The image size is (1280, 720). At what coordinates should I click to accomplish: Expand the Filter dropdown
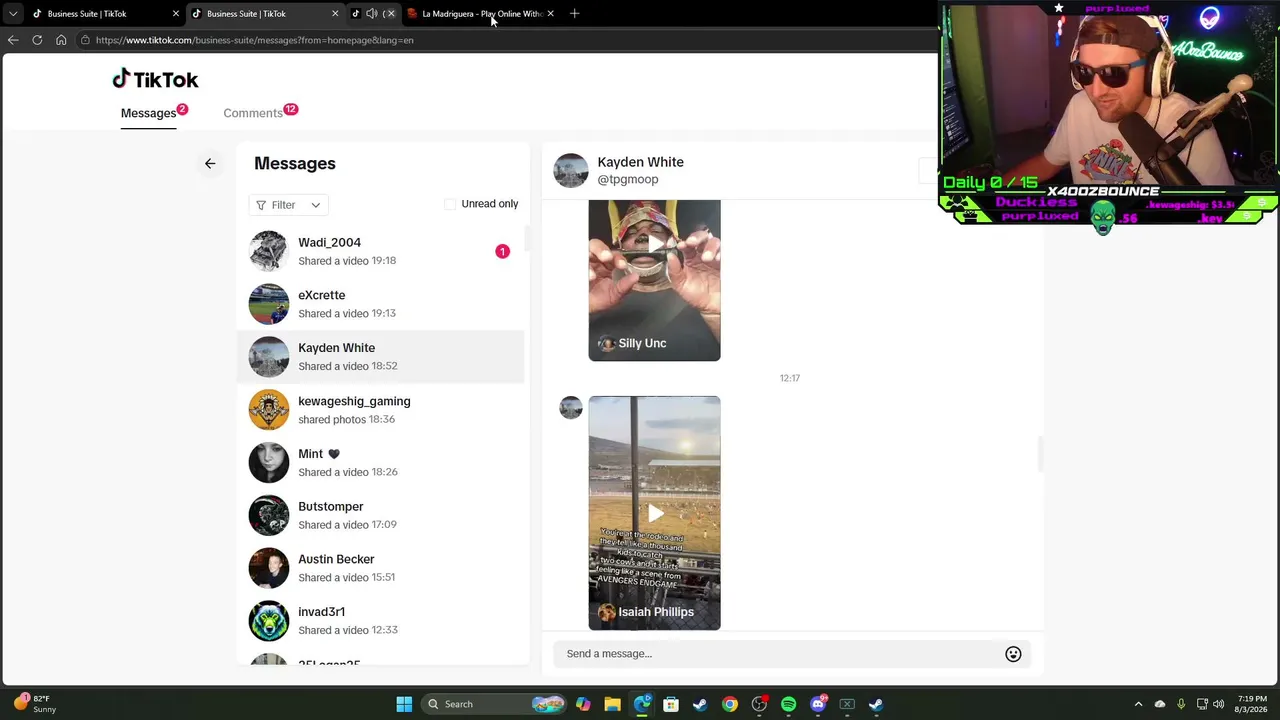pos(288,205)
